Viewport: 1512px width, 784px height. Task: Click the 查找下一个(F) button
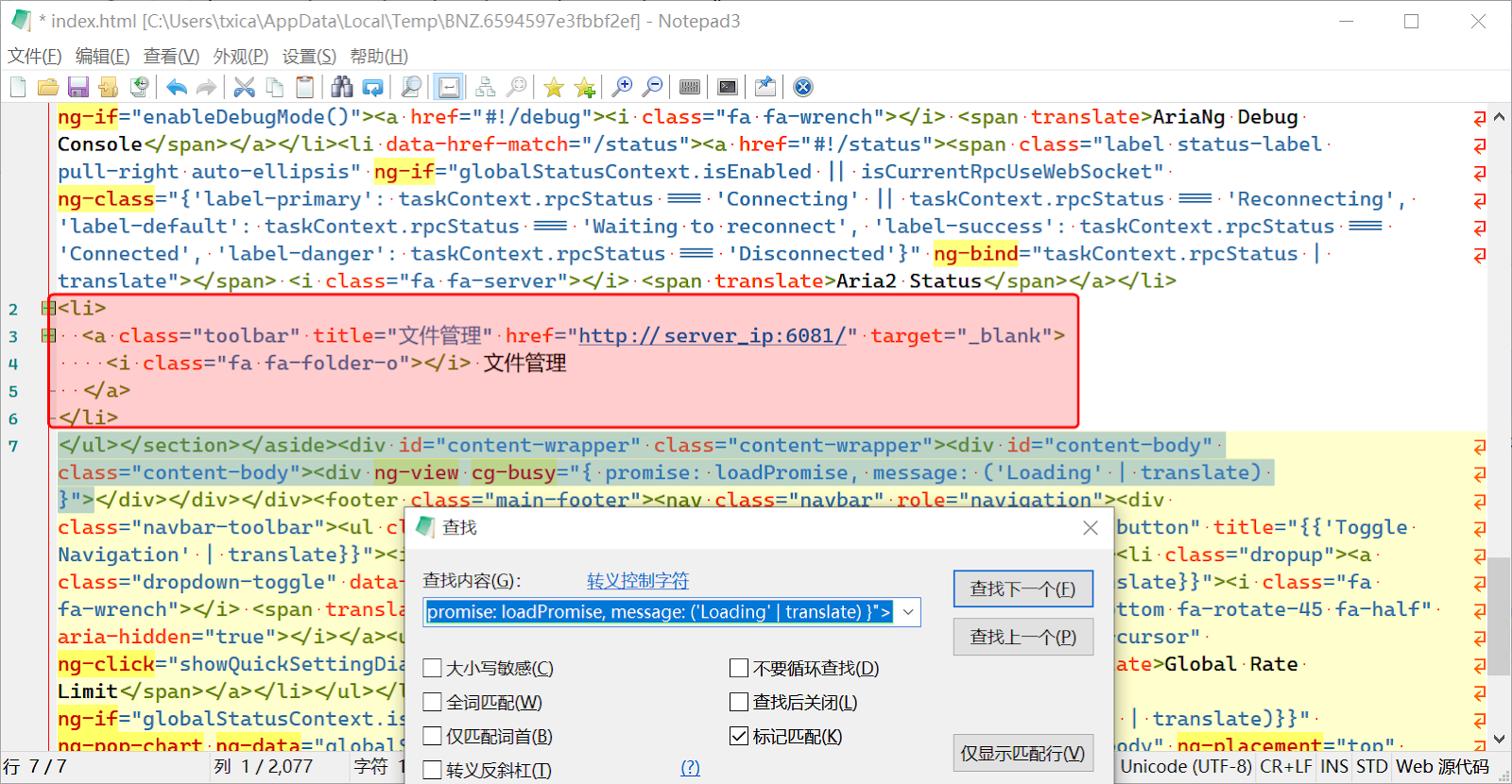tap(1023, 589)
